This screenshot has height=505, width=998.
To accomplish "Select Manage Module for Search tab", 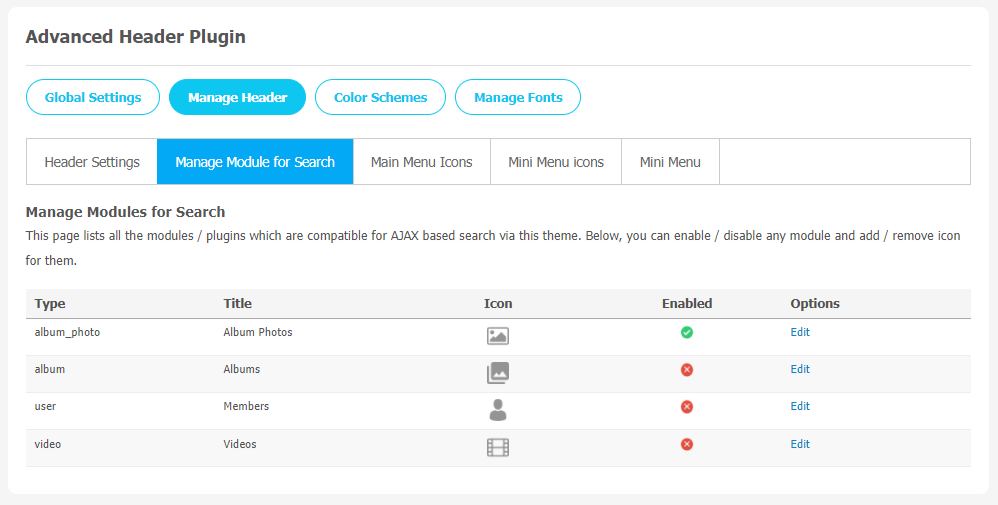I will tap(255, 162).
